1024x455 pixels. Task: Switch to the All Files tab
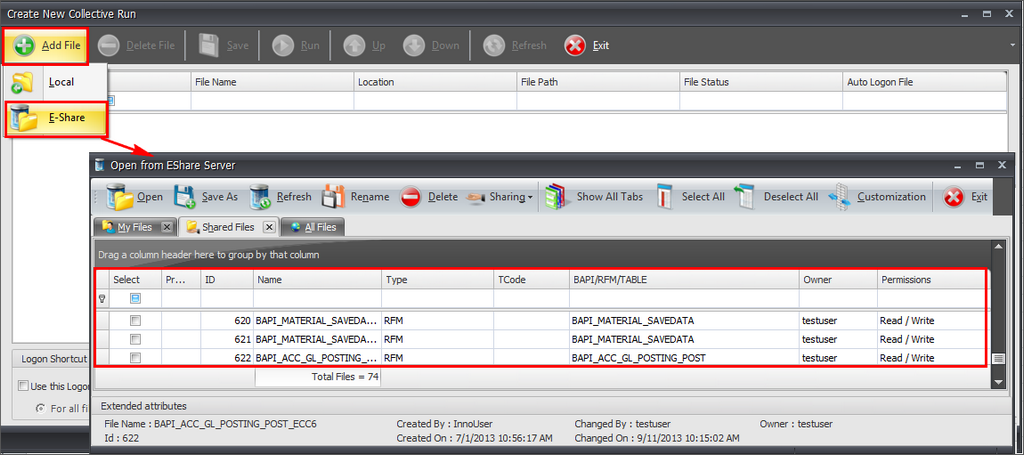click(314, 227)
